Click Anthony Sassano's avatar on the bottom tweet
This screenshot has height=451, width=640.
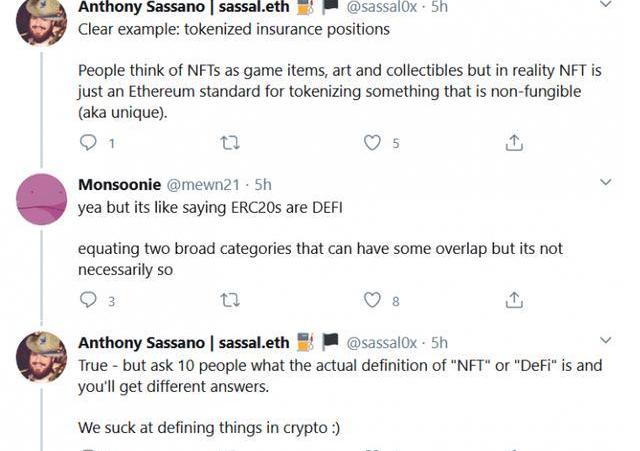click(x=42, y=356)
